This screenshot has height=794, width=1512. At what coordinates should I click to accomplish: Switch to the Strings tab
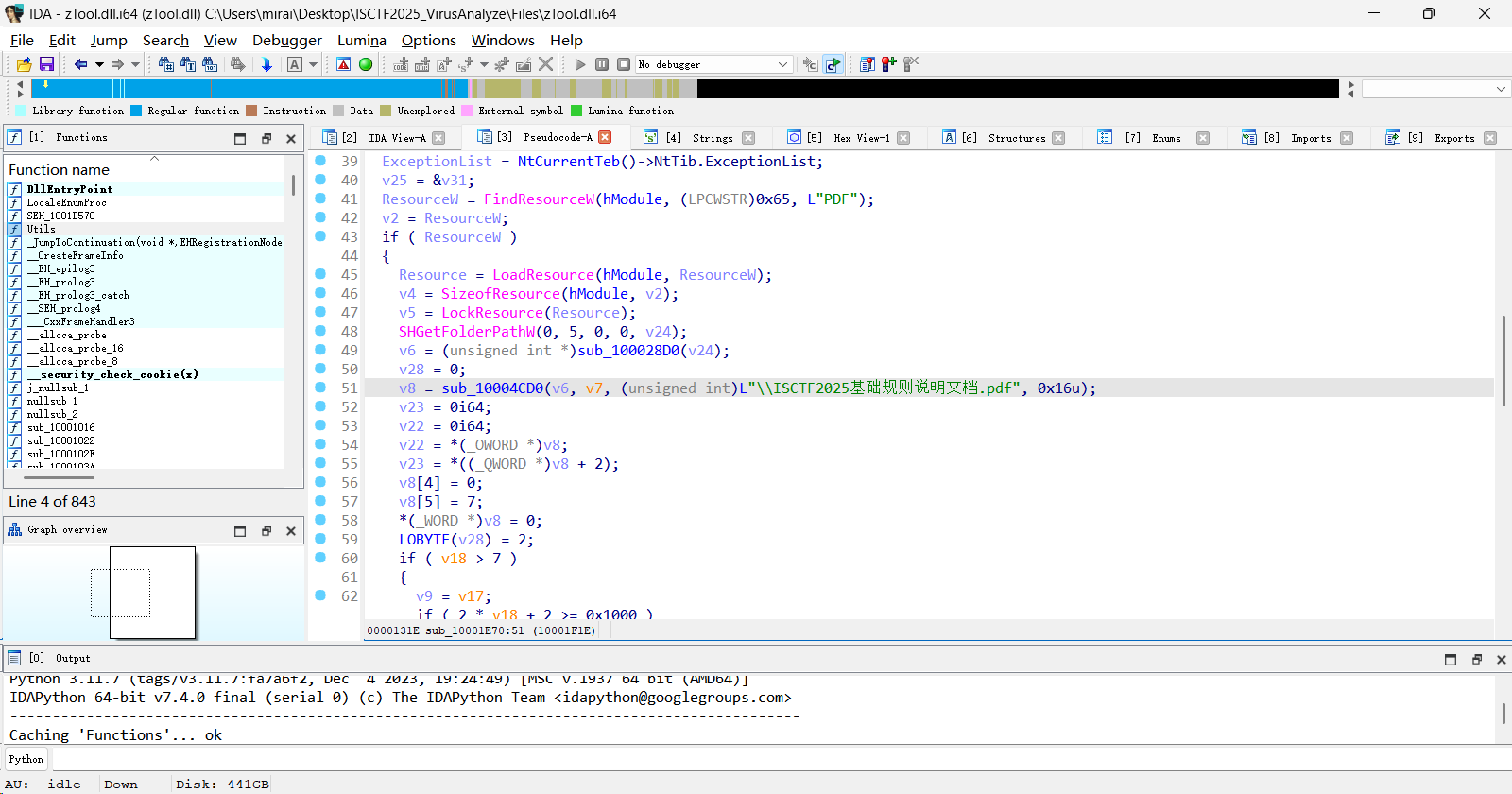tap(699, 138)
